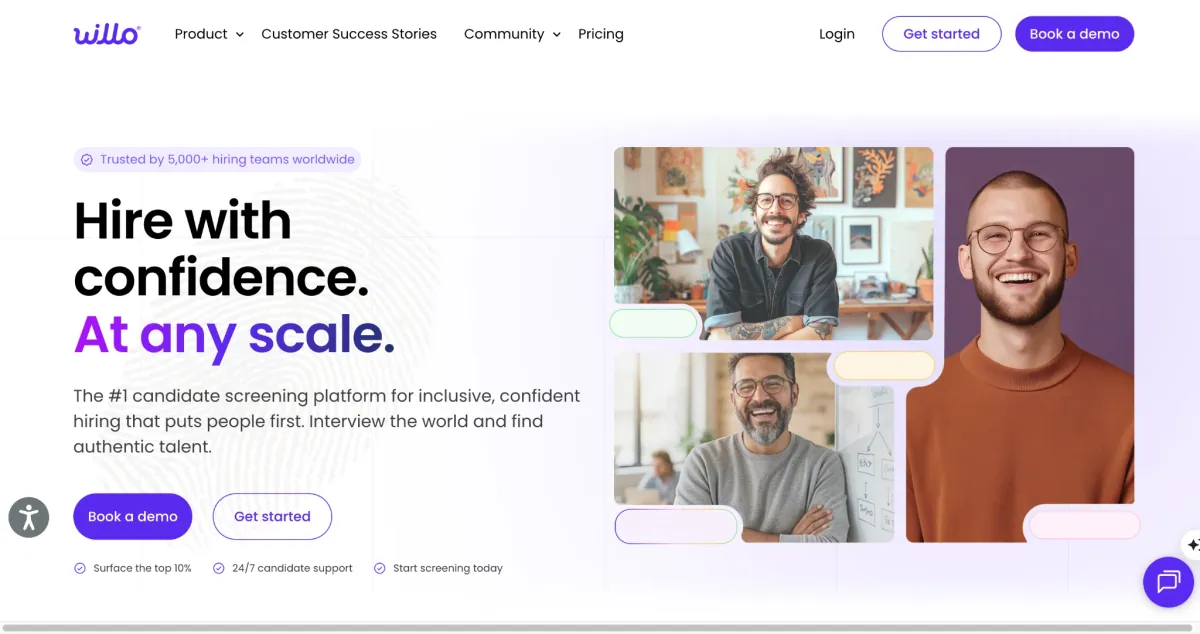Click the photo of bearded man in gray sweater
Image resolution: width=1200 pixels, height=634 pixels.
[x=754, y=447]
